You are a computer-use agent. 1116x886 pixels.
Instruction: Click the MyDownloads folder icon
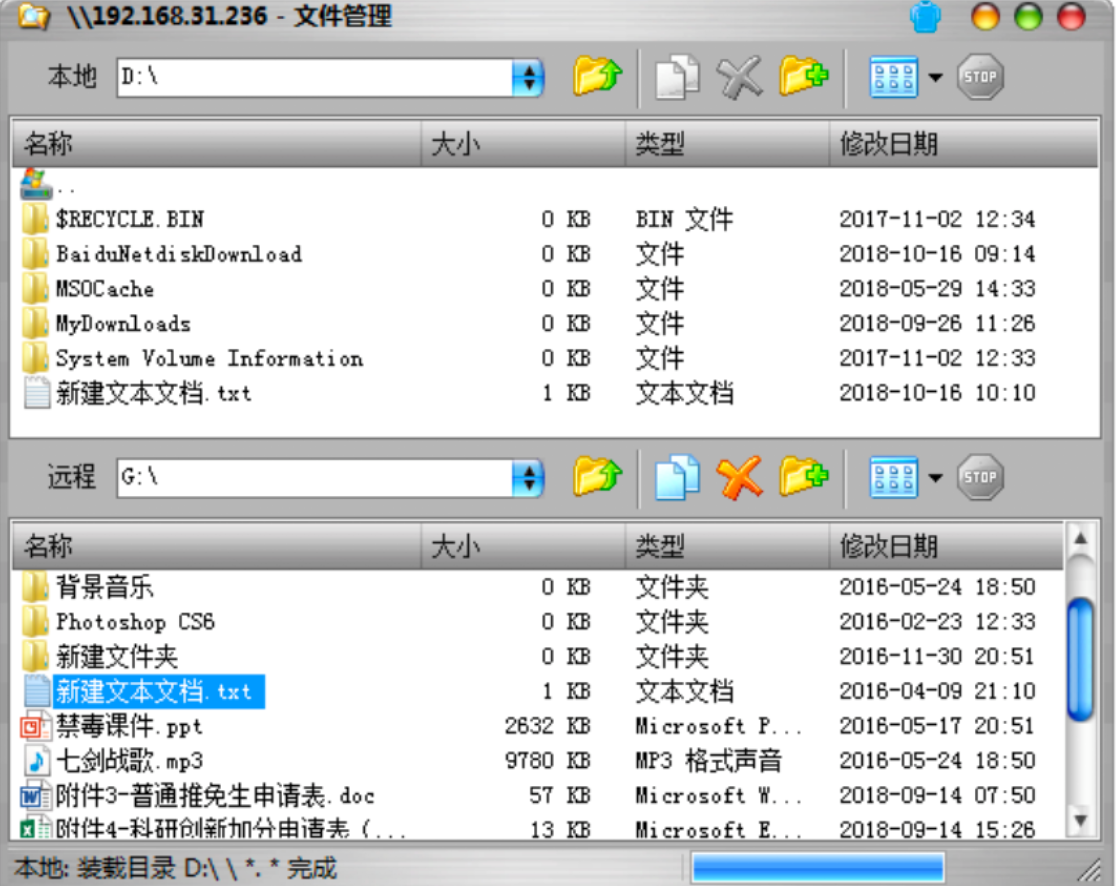(x=36, y=324)
